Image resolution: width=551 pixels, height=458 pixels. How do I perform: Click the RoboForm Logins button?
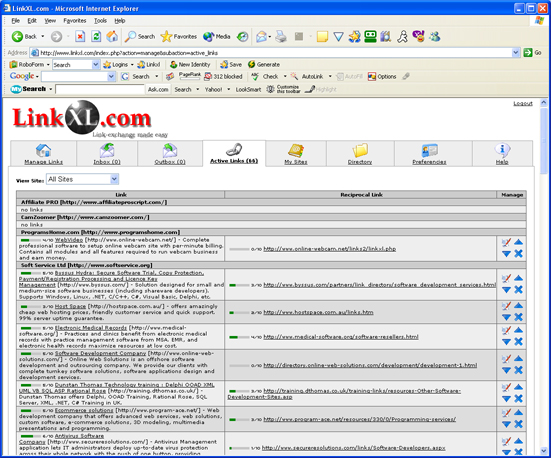click(x=116, y=65)
